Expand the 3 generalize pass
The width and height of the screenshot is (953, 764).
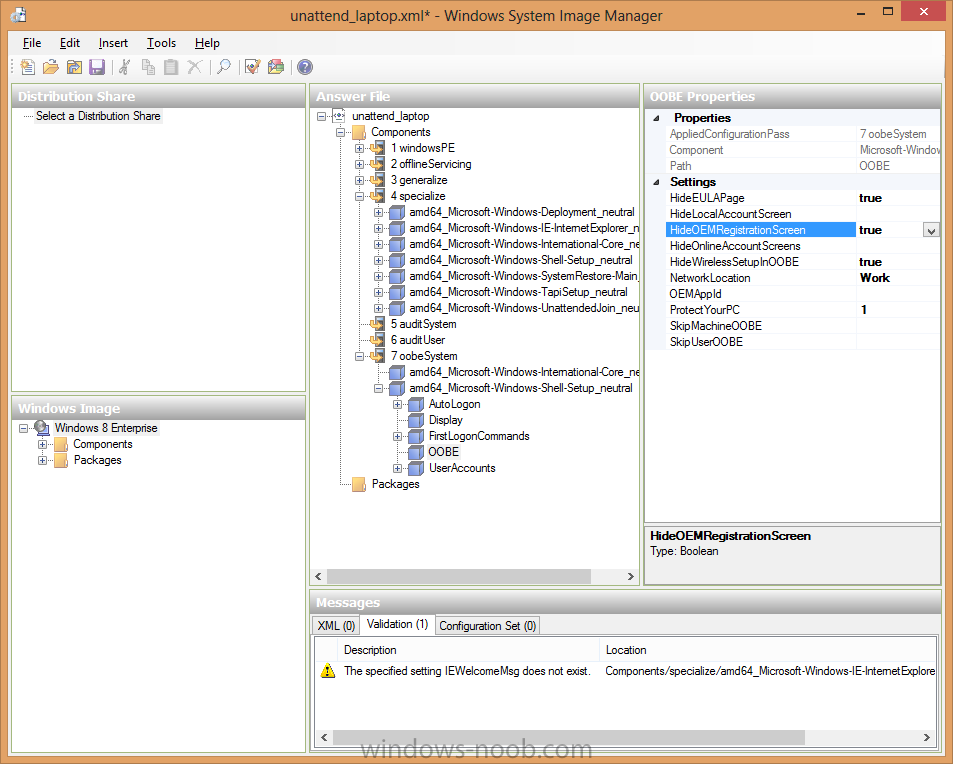[359, 180]
